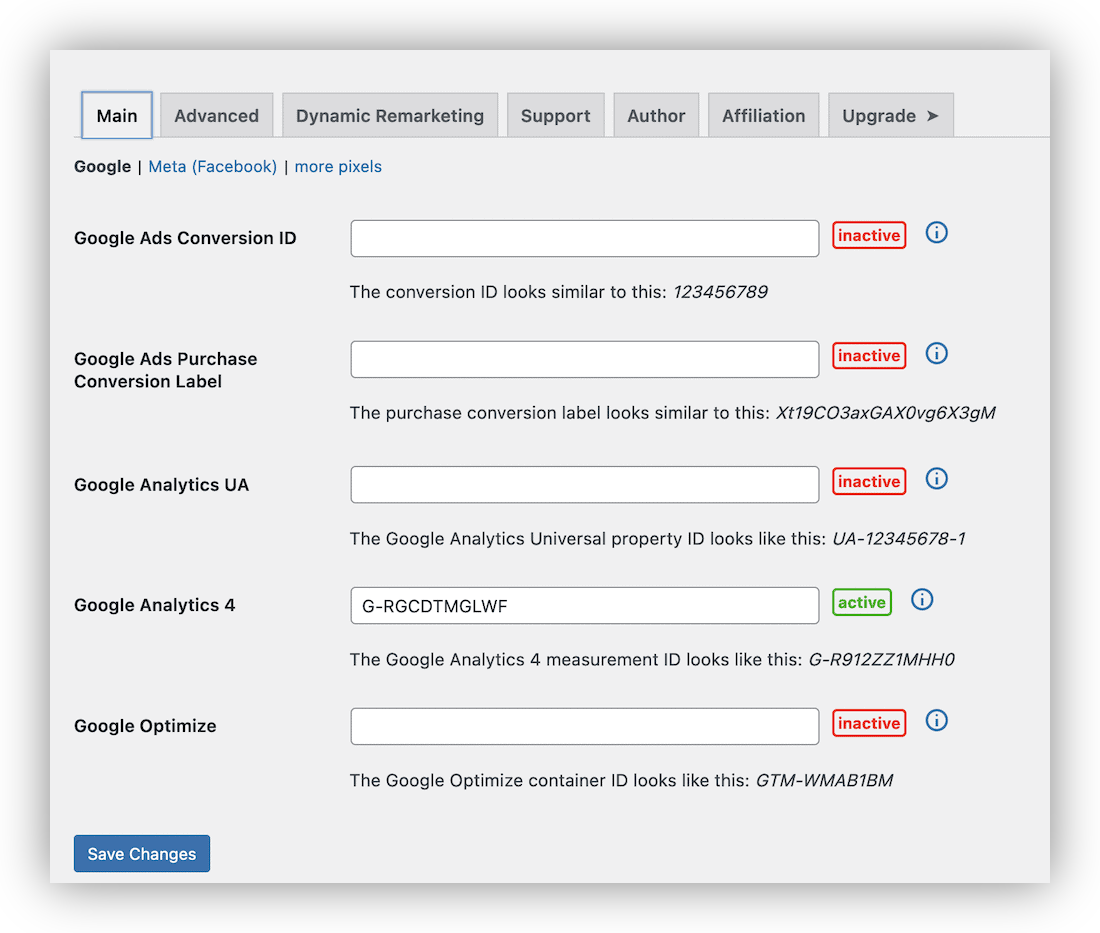Focus the Google Ads Conversion ID field

tap(584, 239)
